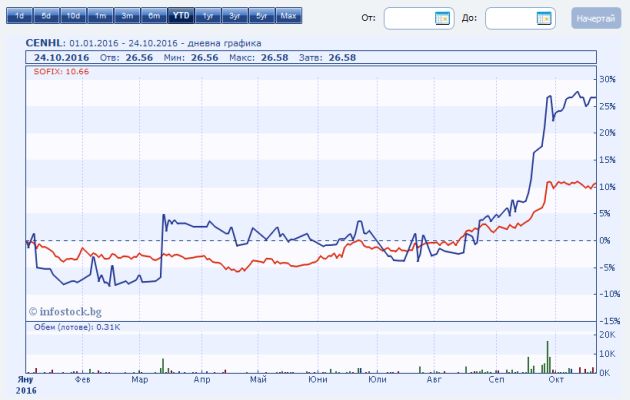Switch chart to 1m range
The image size is (630, 400).
pos(100,16)
